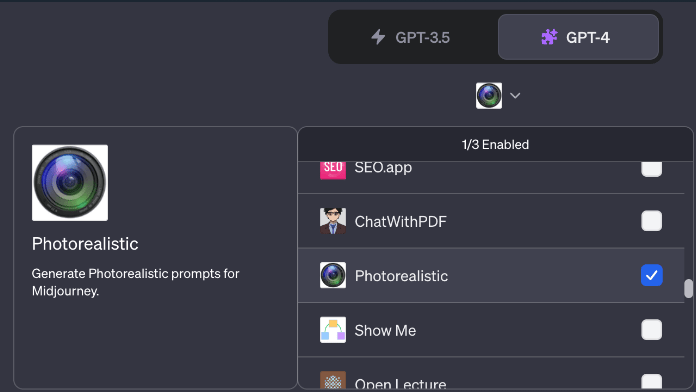Expand the plugin selector chevron
The width and height of the screenshot is (696, 392).
point(515,95)
